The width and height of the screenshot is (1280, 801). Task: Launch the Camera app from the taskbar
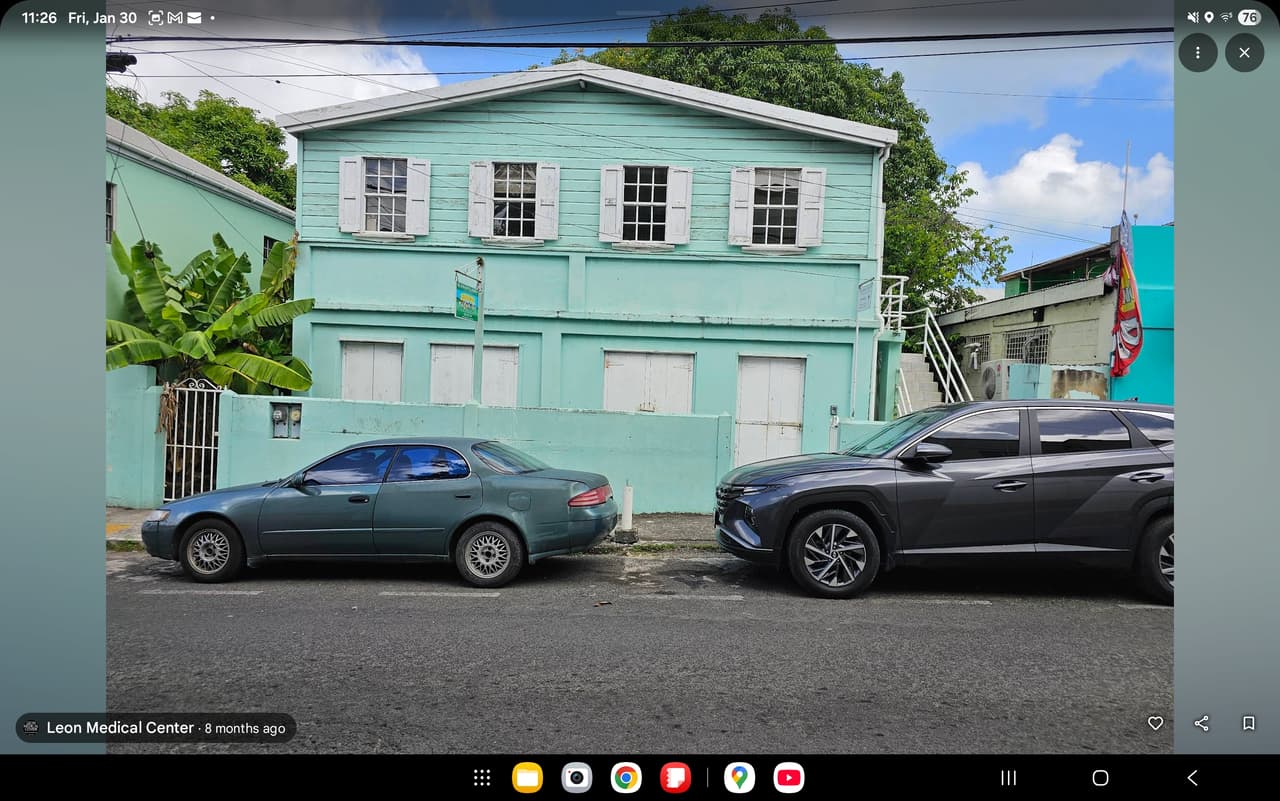click(x=576, y=778)
